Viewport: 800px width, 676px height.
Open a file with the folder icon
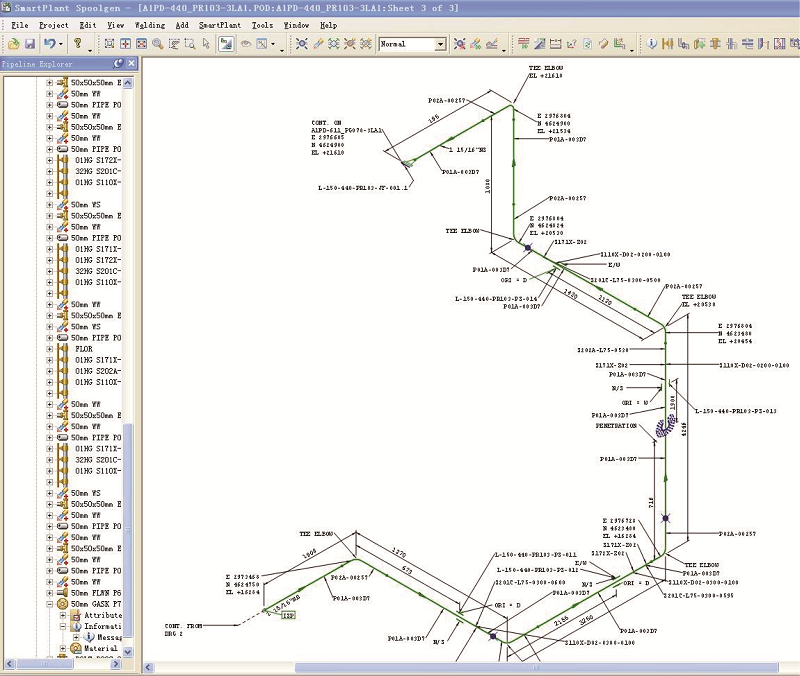tap(14, 44)
